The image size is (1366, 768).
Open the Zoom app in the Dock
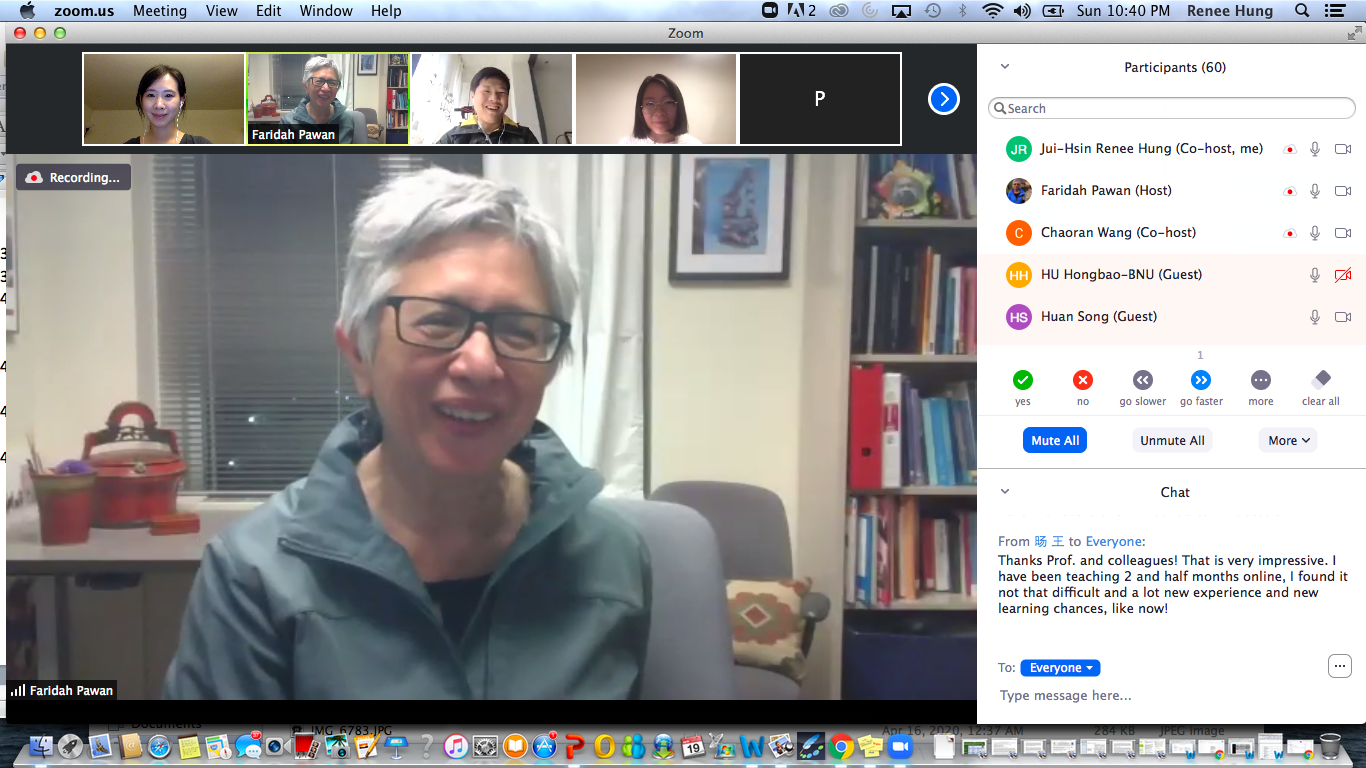900,746
